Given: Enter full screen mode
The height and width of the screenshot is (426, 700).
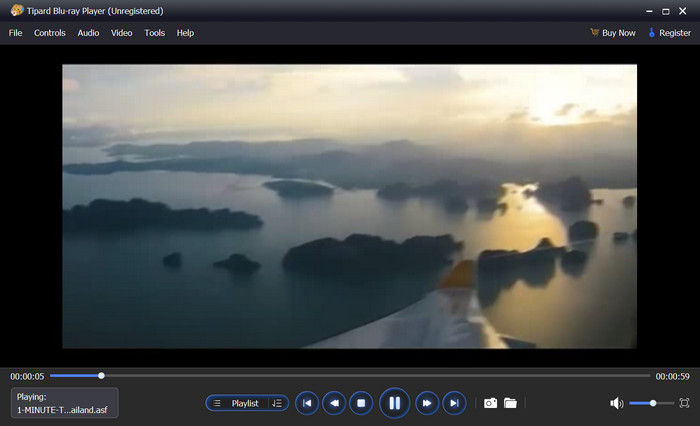Looking at the screenshot, I should tap(684, 403).
